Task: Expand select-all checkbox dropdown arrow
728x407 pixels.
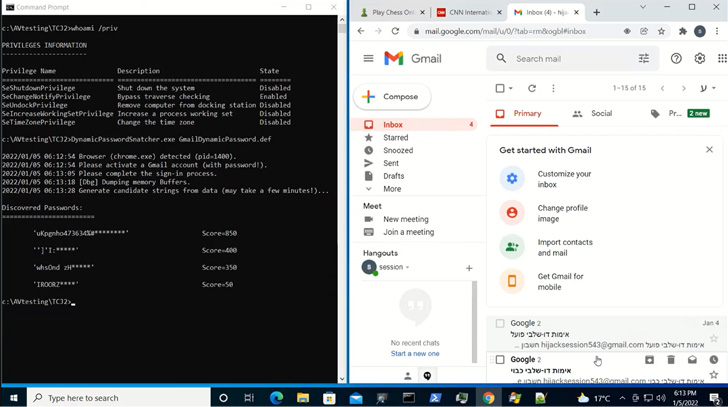Action: click(x=510, y=88)
